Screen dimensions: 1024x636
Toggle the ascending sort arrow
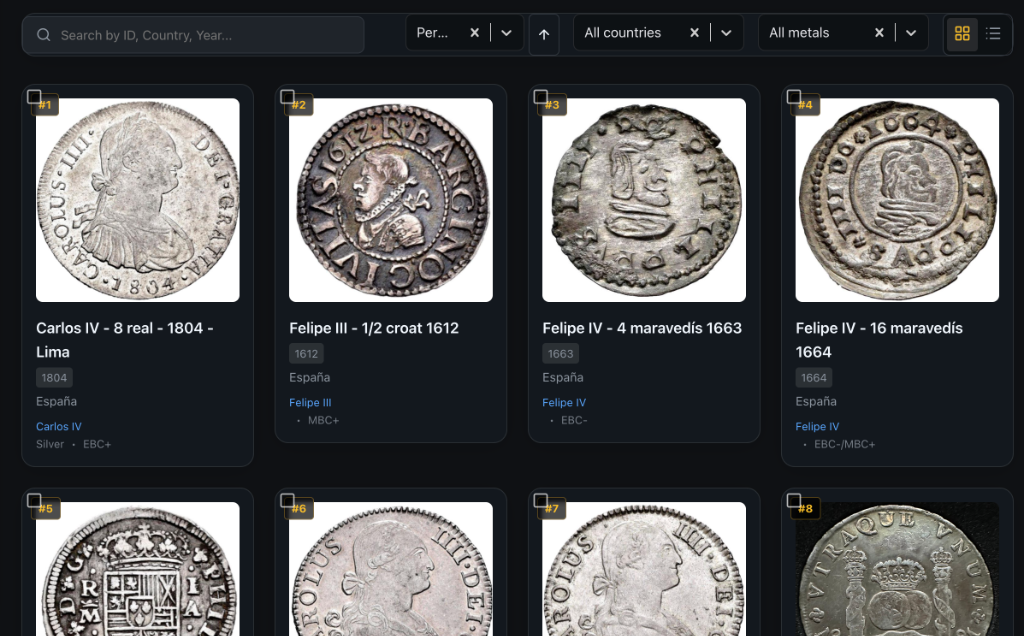click(x=543, y=33)
